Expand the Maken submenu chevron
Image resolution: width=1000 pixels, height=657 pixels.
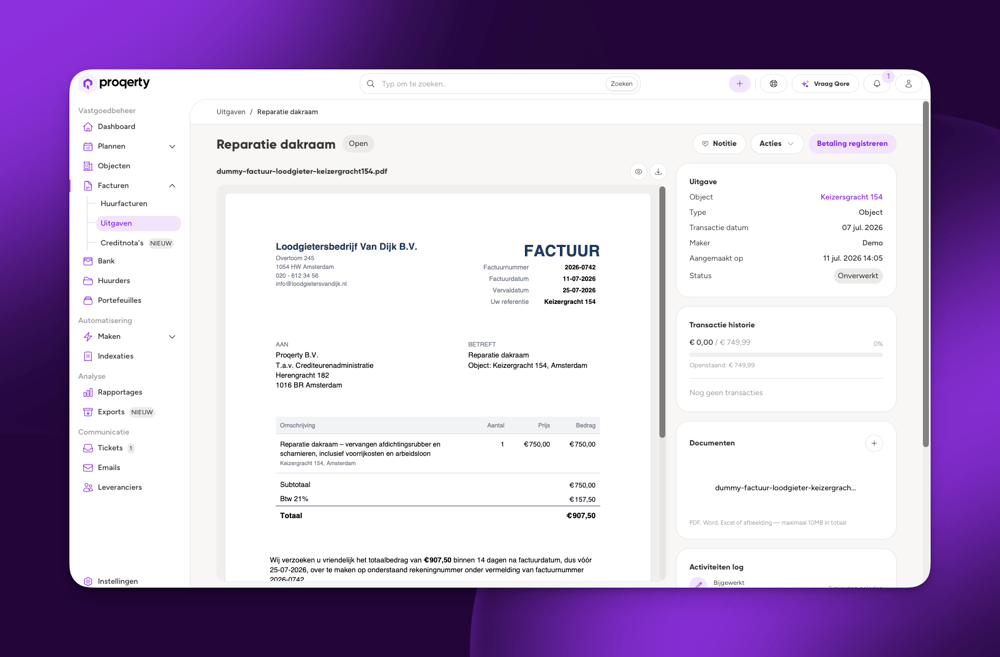(172, 337)
